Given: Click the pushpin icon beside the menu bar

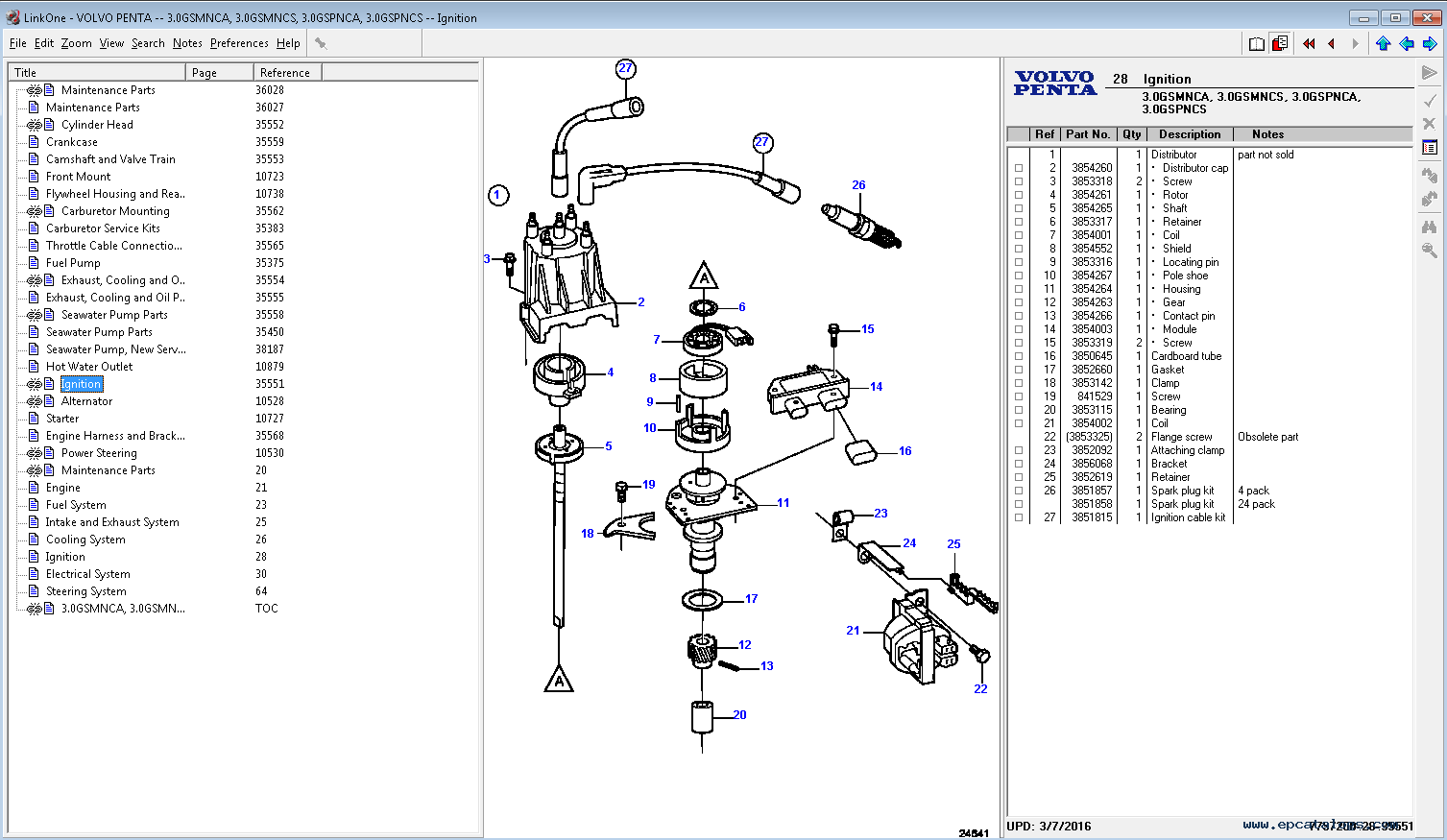Looking at the screenshot, I should point(321,43).
